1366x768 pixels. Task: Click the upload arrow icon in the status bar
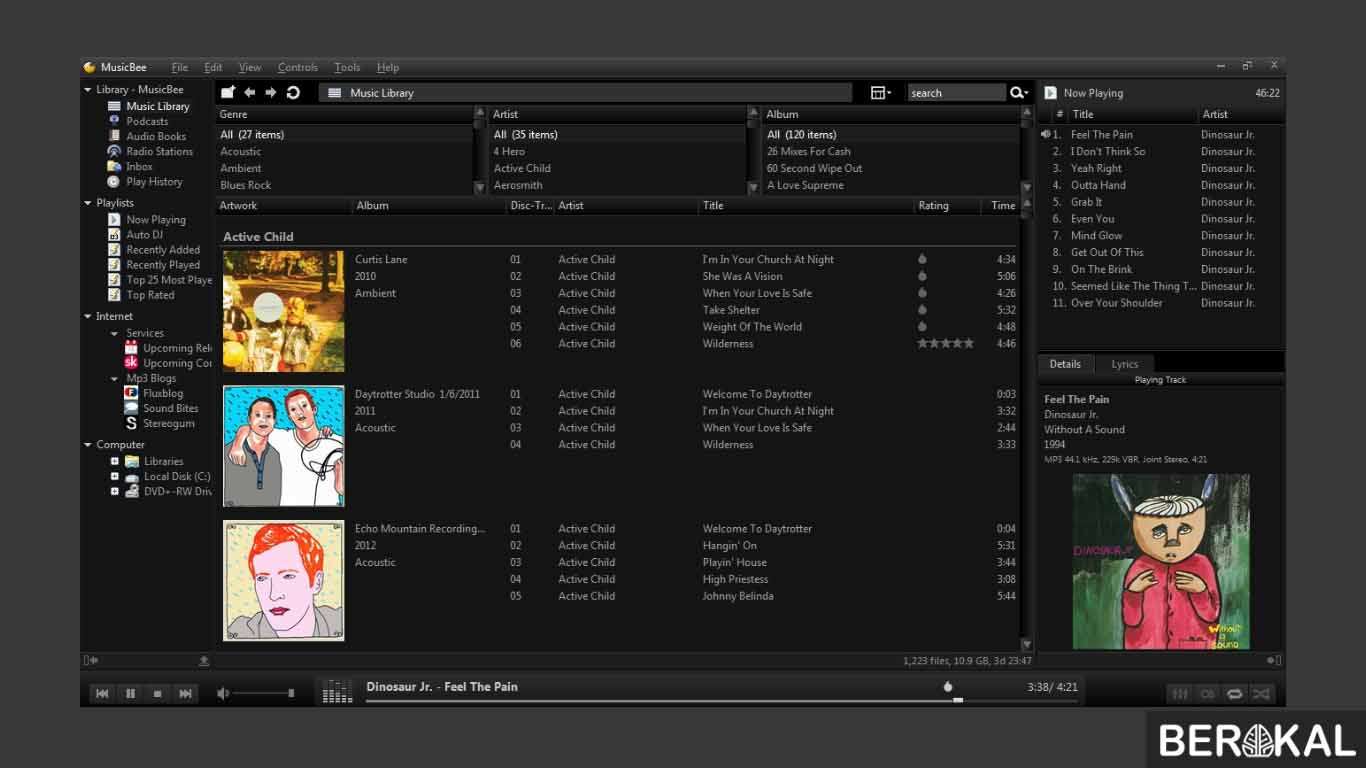coord(204,660)
